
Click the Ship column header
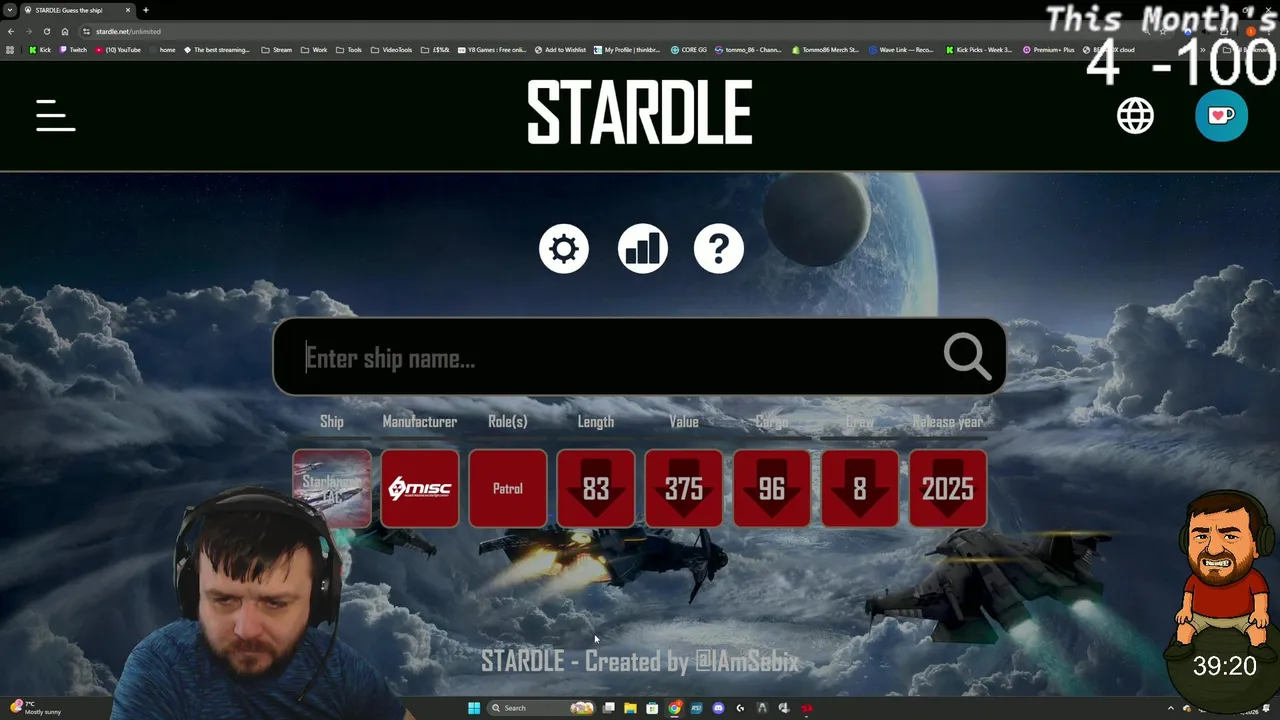[332, 422]
